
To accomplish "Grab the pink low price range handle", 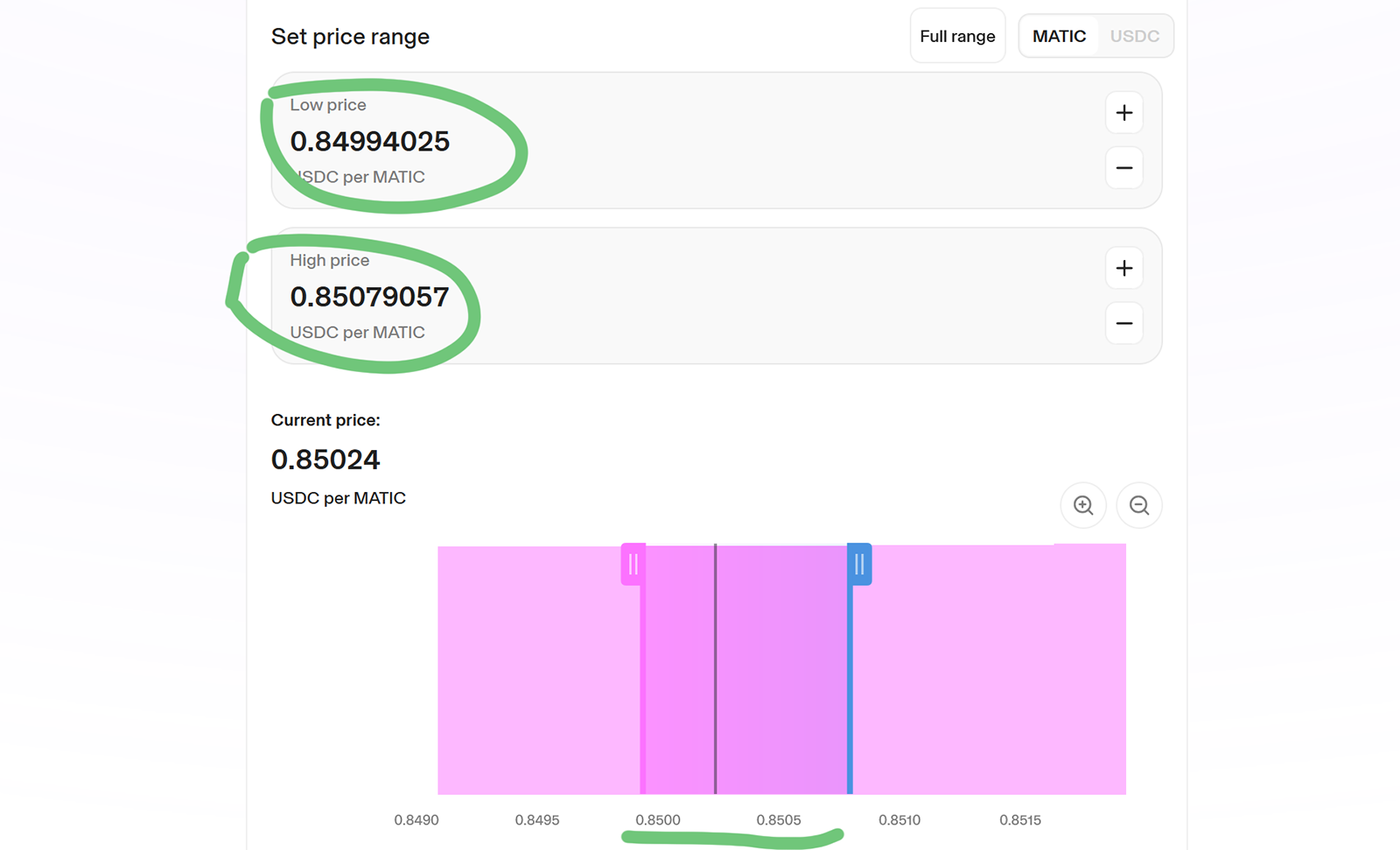I will pos(633,565).
